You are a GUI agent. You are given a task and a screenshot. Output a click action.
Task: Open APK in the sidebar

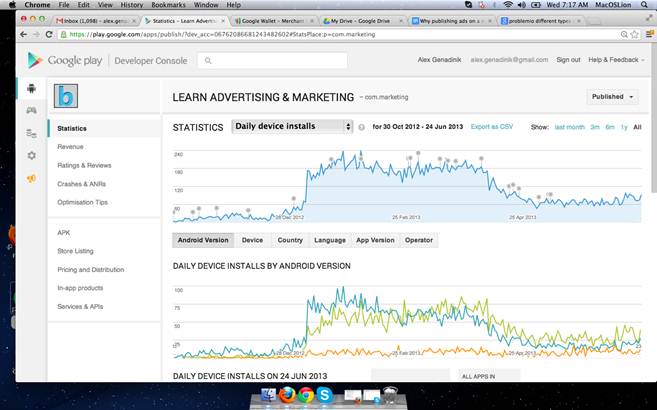64,233
